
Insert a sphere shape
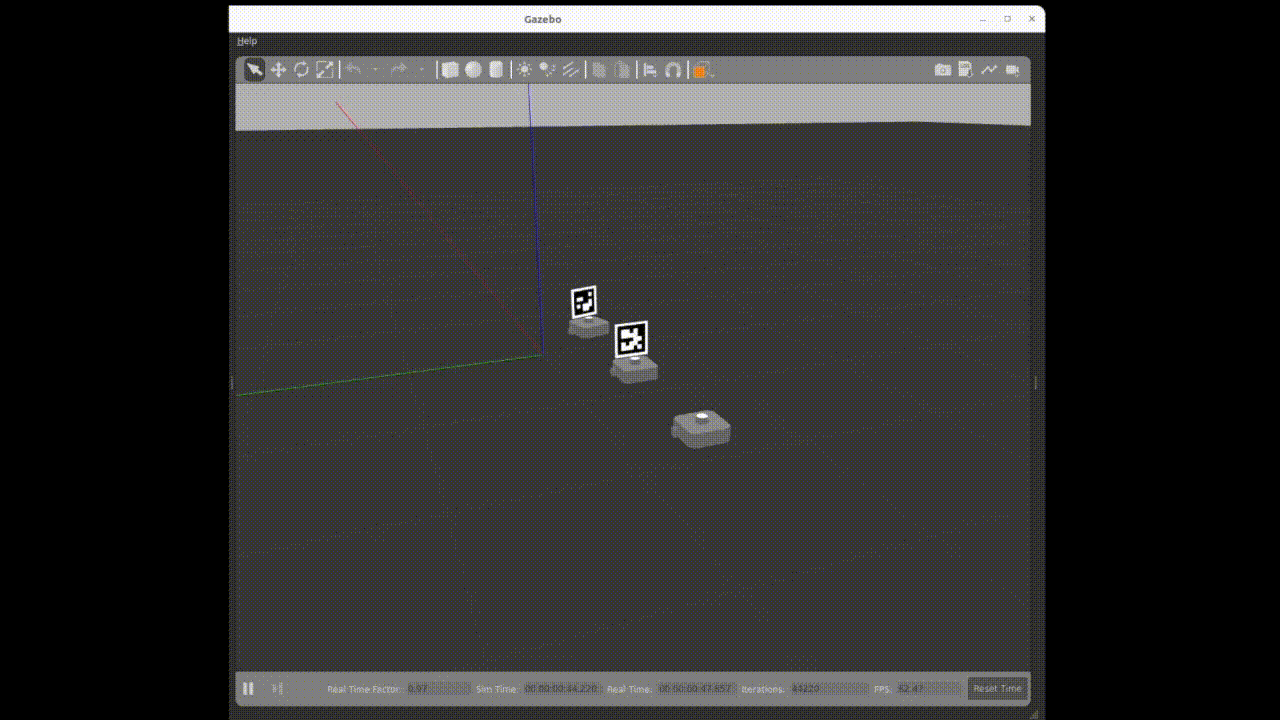coord(473,70)
